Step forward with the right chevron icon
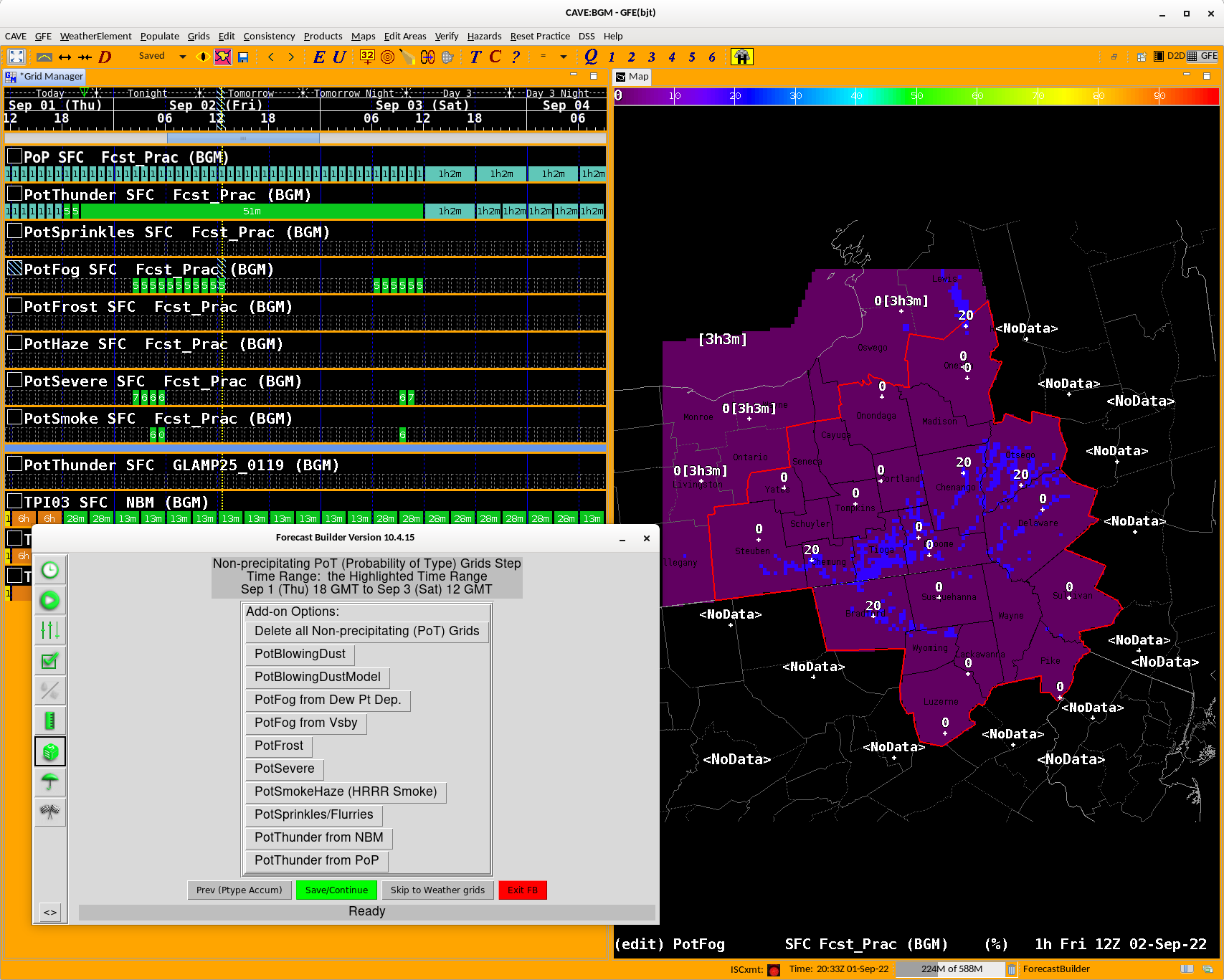Viewport: 1224px width, 980px height. [291, 57]
